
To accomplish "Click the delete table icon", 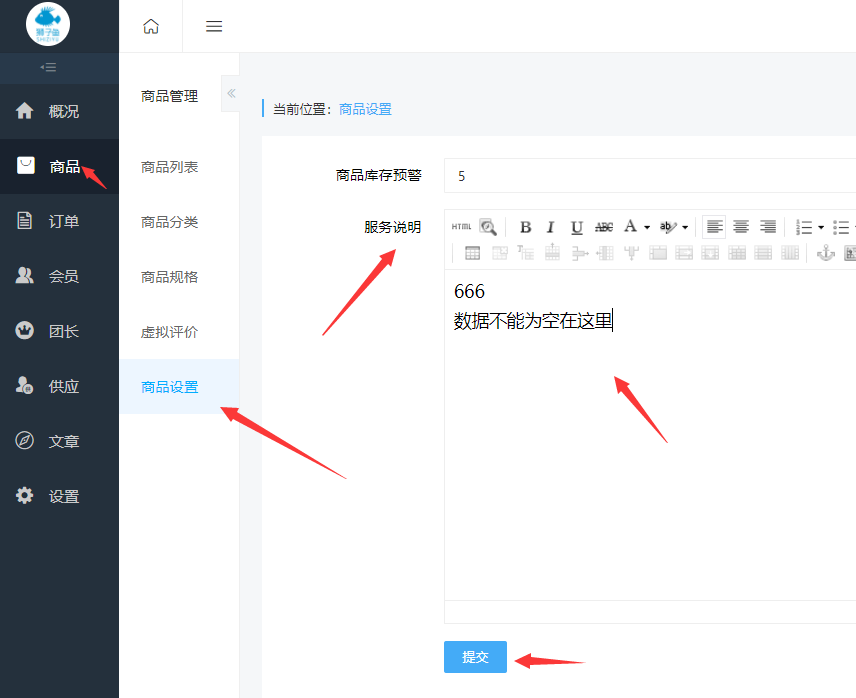I will 500,253.
